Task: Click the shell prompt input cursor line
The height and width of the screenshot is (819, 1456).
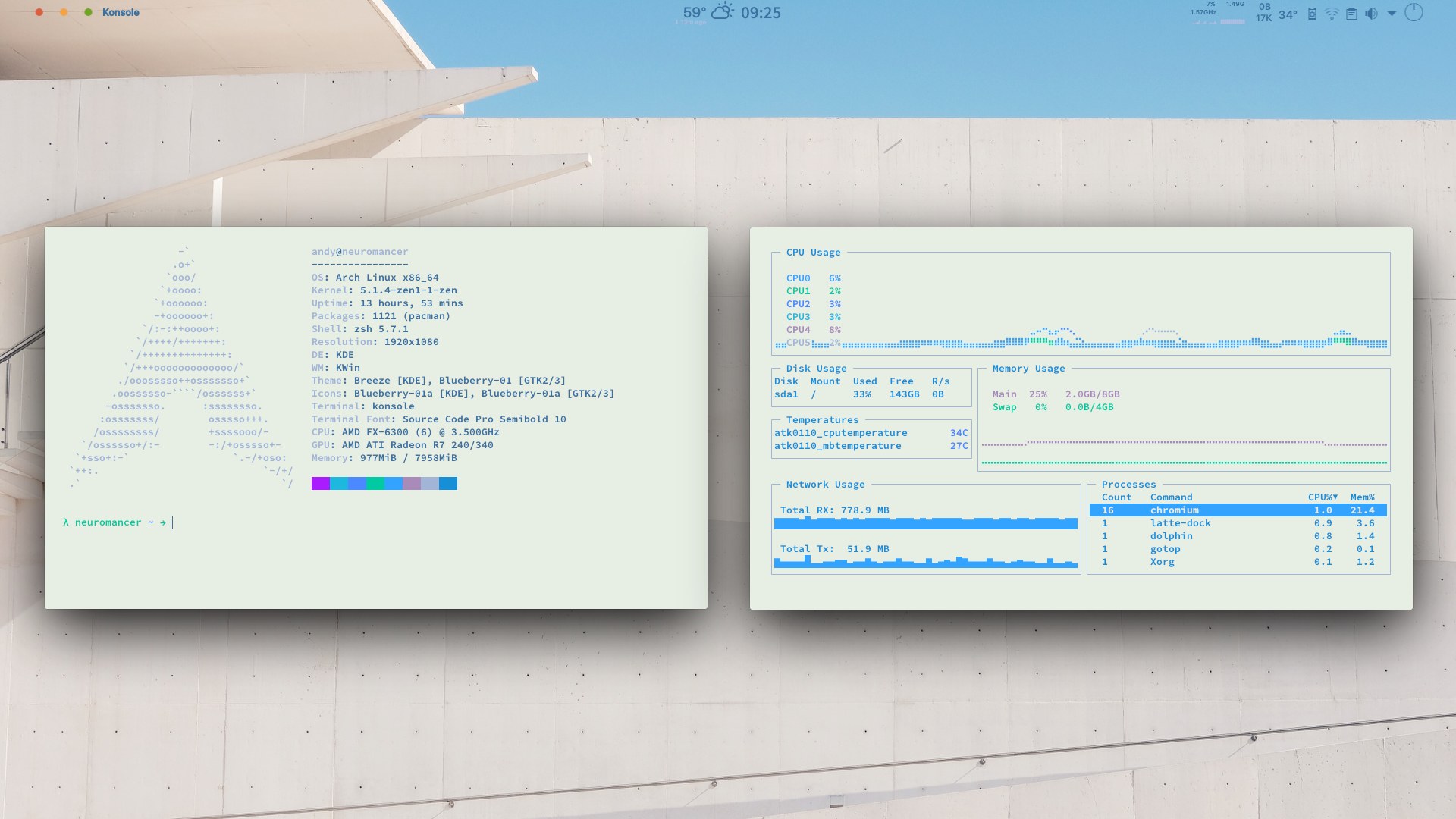Action: point(118,522)
